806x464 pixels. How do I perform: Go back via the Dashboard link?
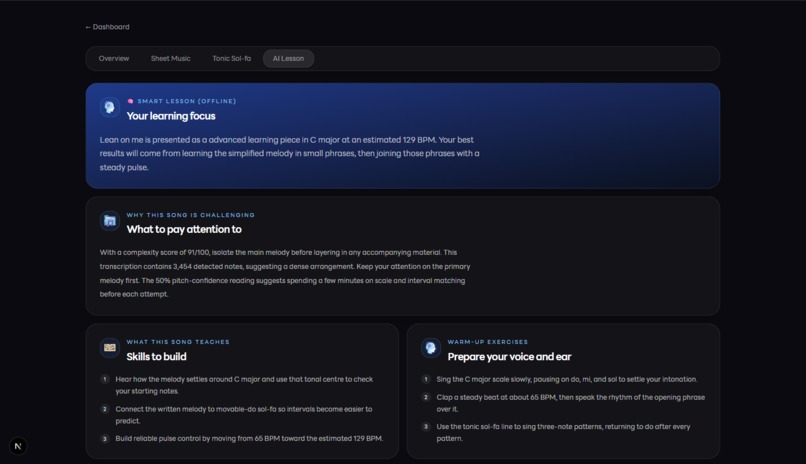pos(107,27)
